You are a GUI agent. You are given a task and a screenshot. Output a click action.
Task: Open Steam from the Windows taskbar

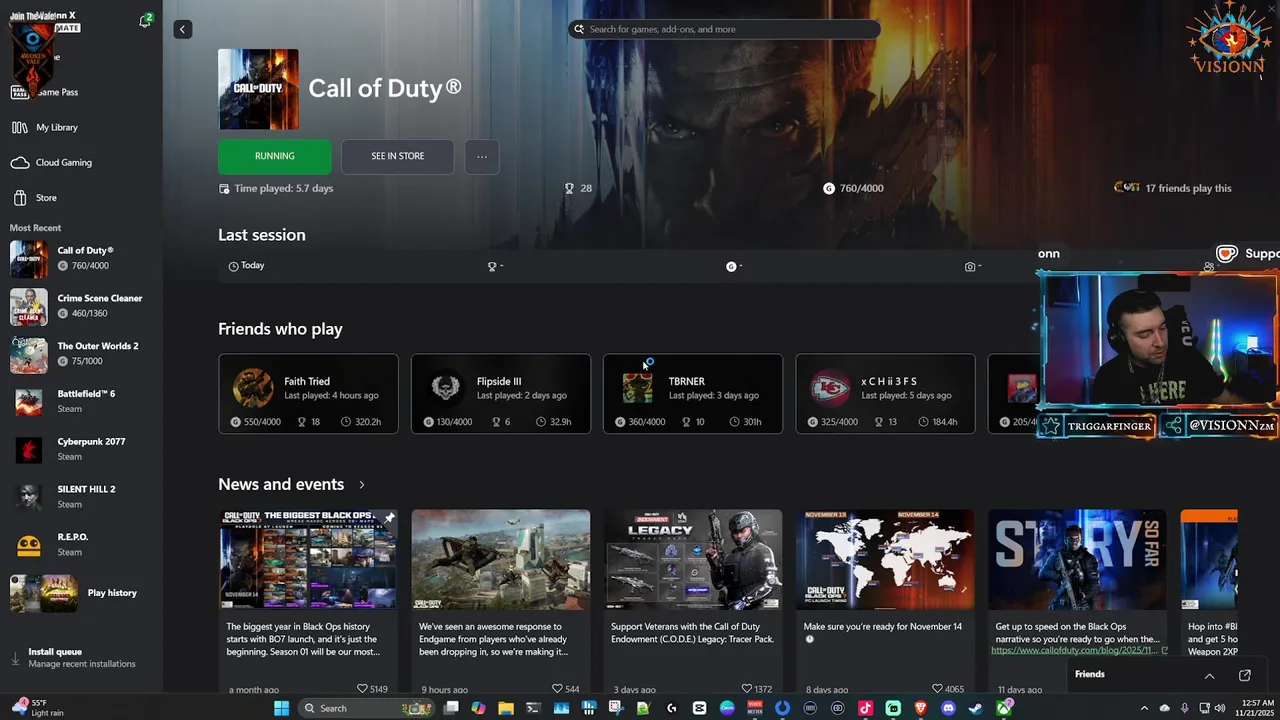click(x=976, y=708)
